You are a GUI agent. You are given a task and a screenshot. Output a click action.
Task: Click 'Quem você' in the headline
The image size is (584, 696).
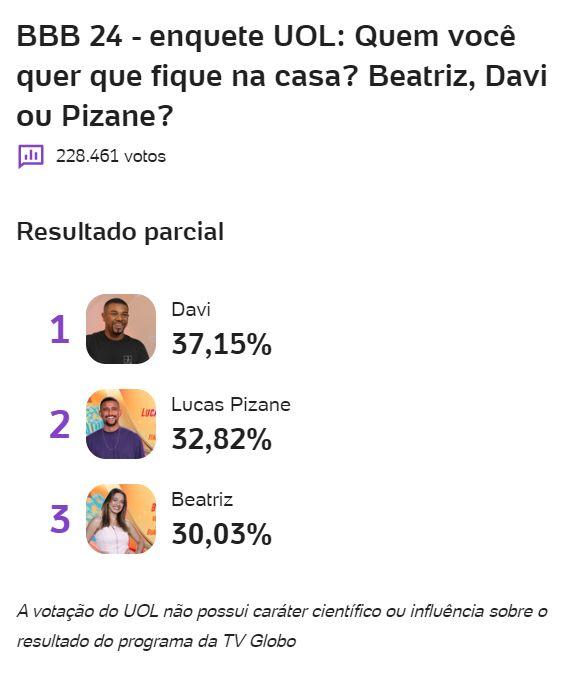coord(435,36)
